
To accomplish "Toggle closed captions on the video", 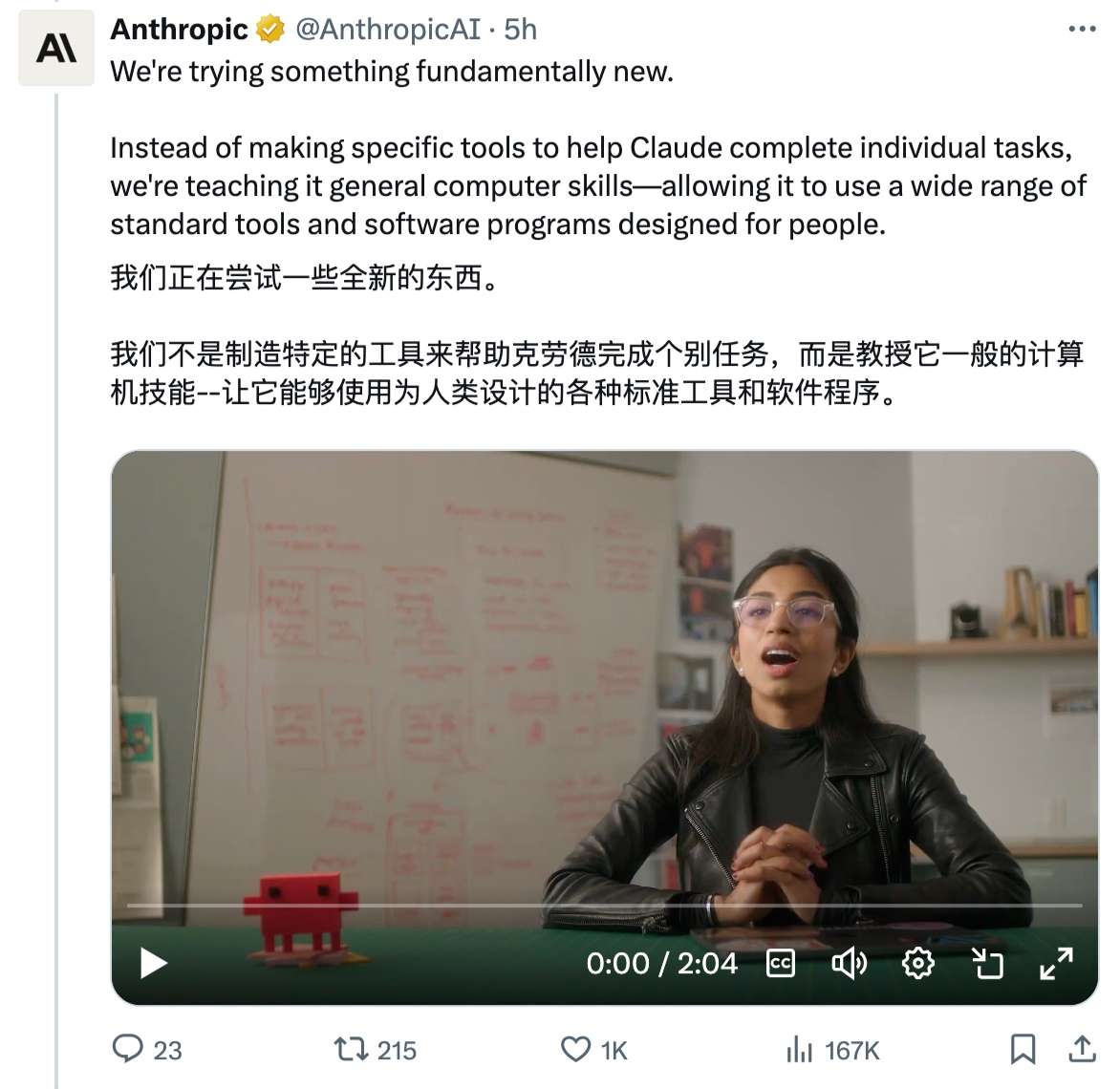I will coord(780,963).
